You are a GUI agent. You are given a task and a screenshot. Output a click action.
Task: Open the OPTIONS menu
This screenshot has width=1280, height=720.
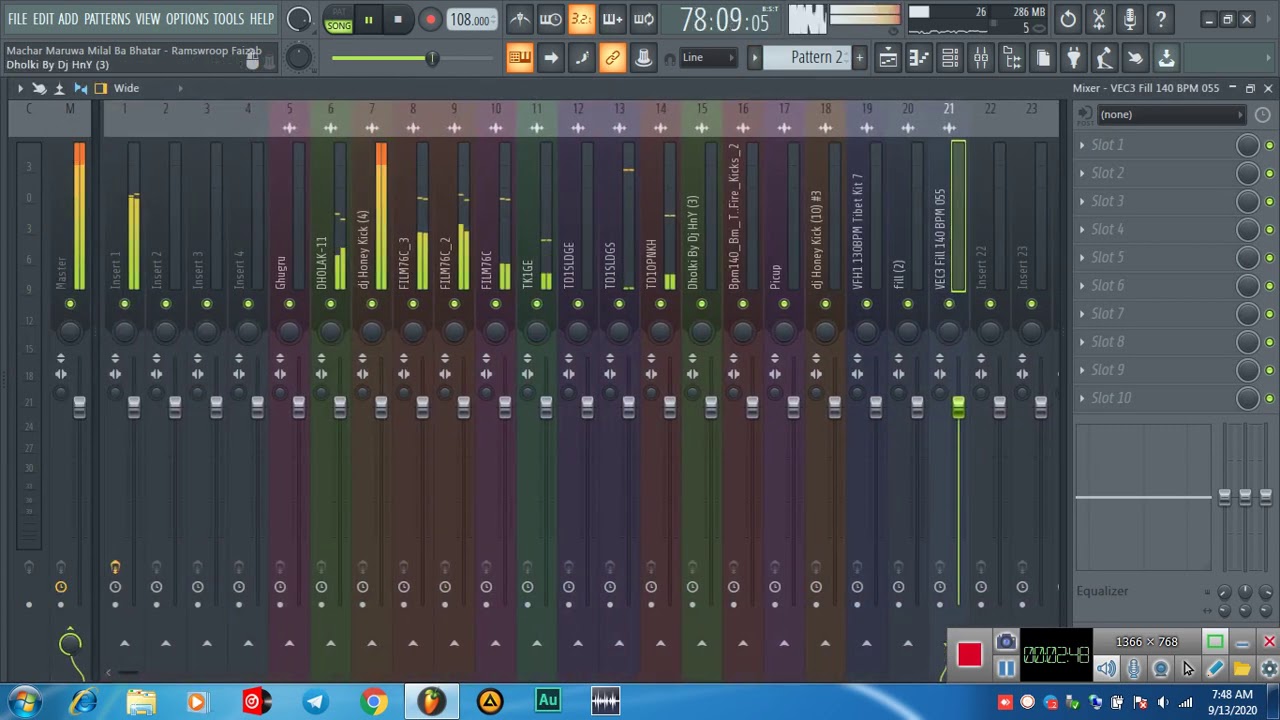187,19
